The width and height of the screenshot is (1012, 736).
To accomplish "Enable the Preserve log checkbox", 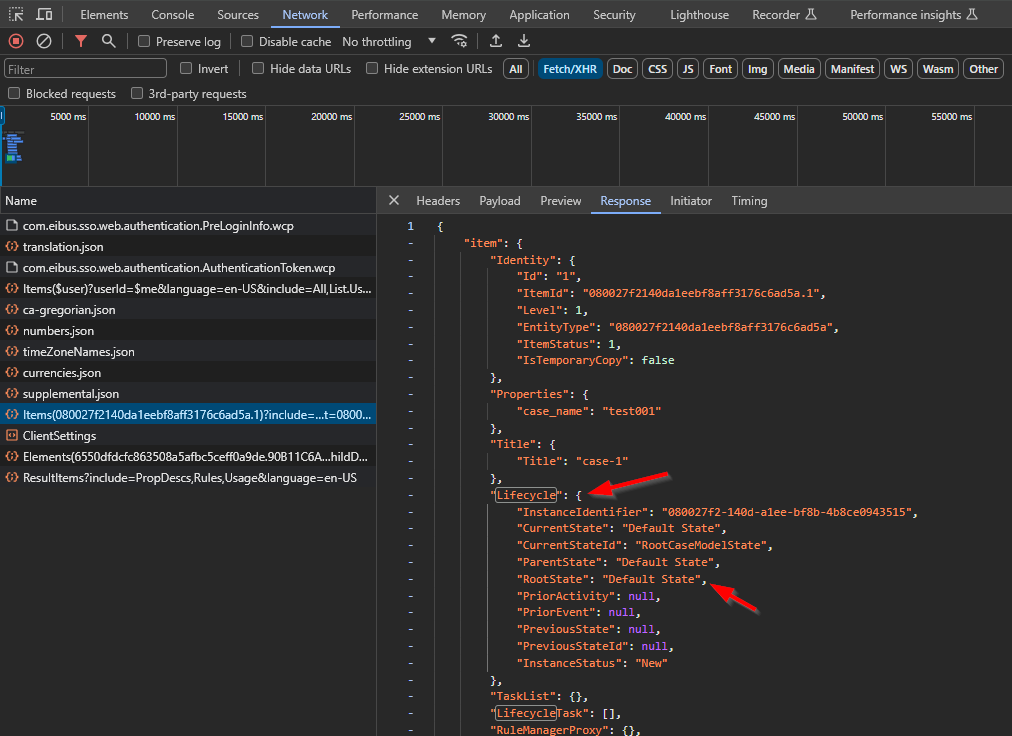I will [x=144, y=42].
